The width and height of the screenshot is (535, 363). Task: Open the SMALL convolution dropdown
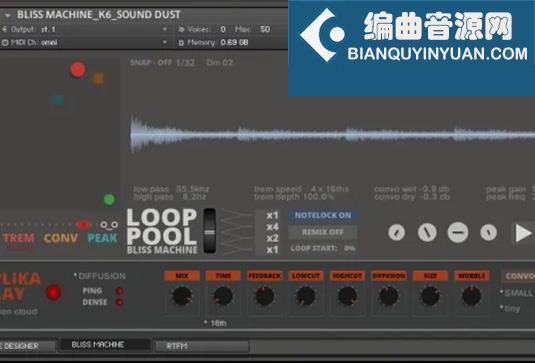coord(516,293)
